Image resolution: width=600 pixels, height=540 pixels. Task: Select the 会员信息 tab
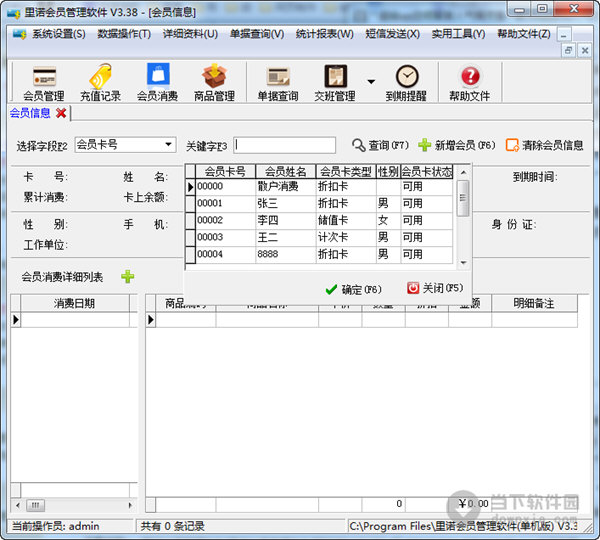click(x=30, y=113)
